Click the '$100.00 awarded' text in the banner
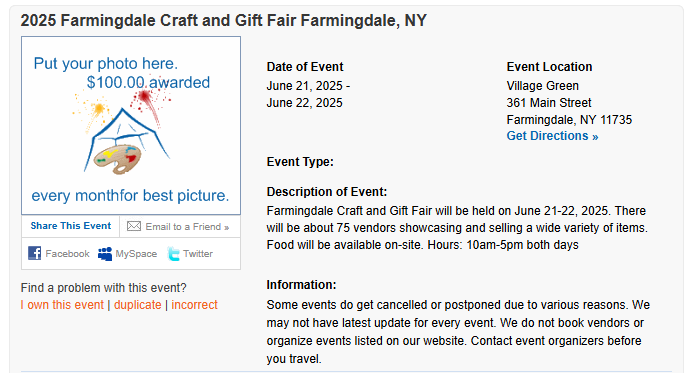 148,82
